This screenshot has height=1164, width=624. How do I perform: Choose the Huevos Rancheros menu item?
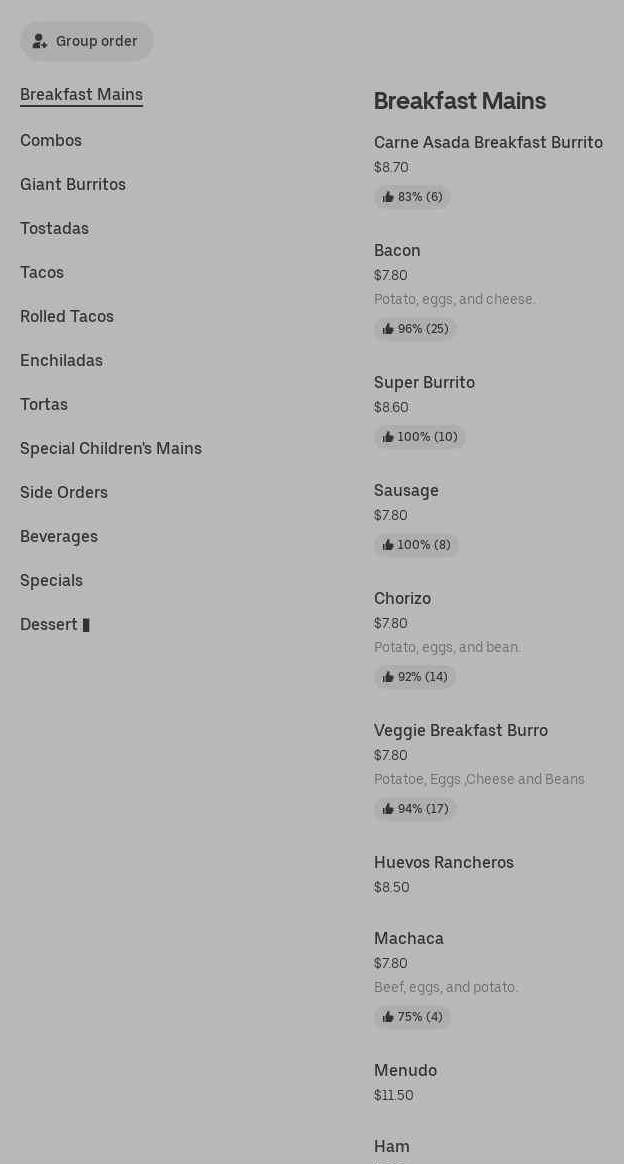[x=444, y=863]
